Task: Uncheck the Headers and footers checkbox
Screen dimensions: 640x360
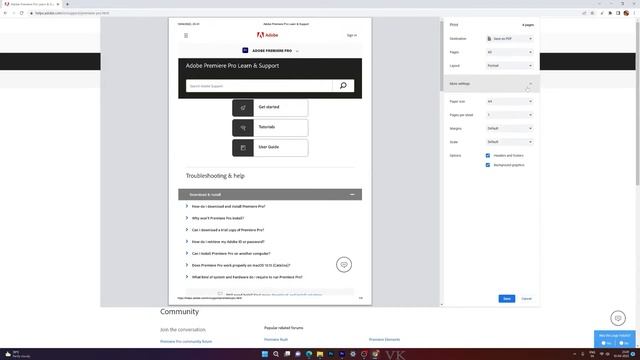Action: [x=488, y=156]
